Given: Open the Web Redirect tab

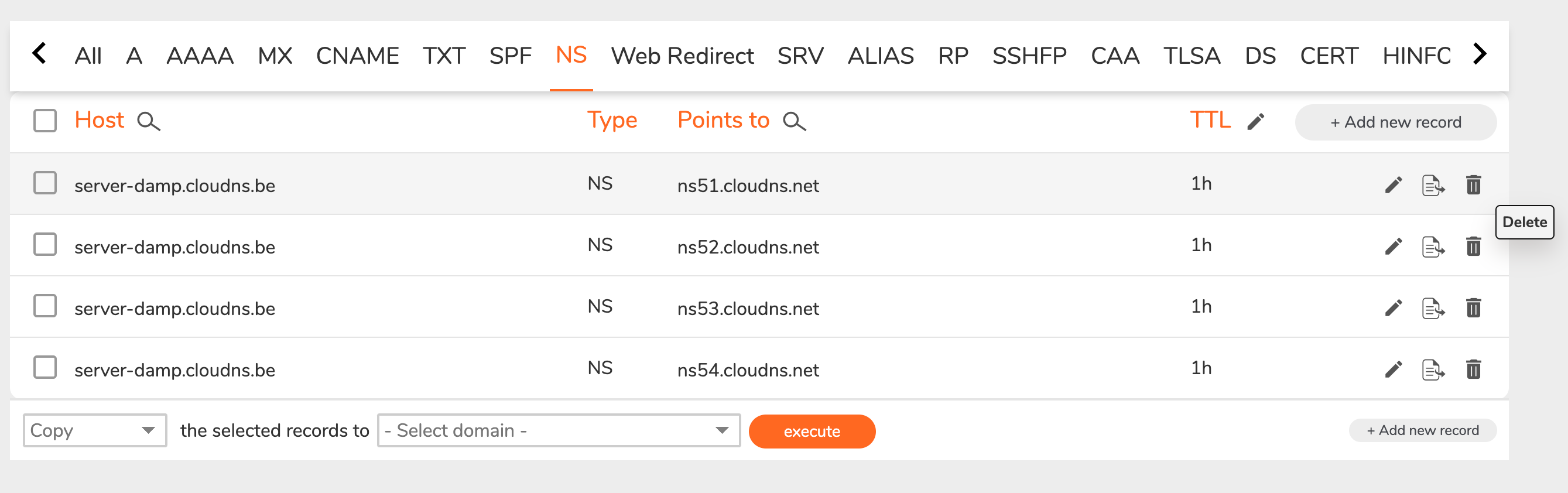Looking at the screenshot, I should 682,56.
